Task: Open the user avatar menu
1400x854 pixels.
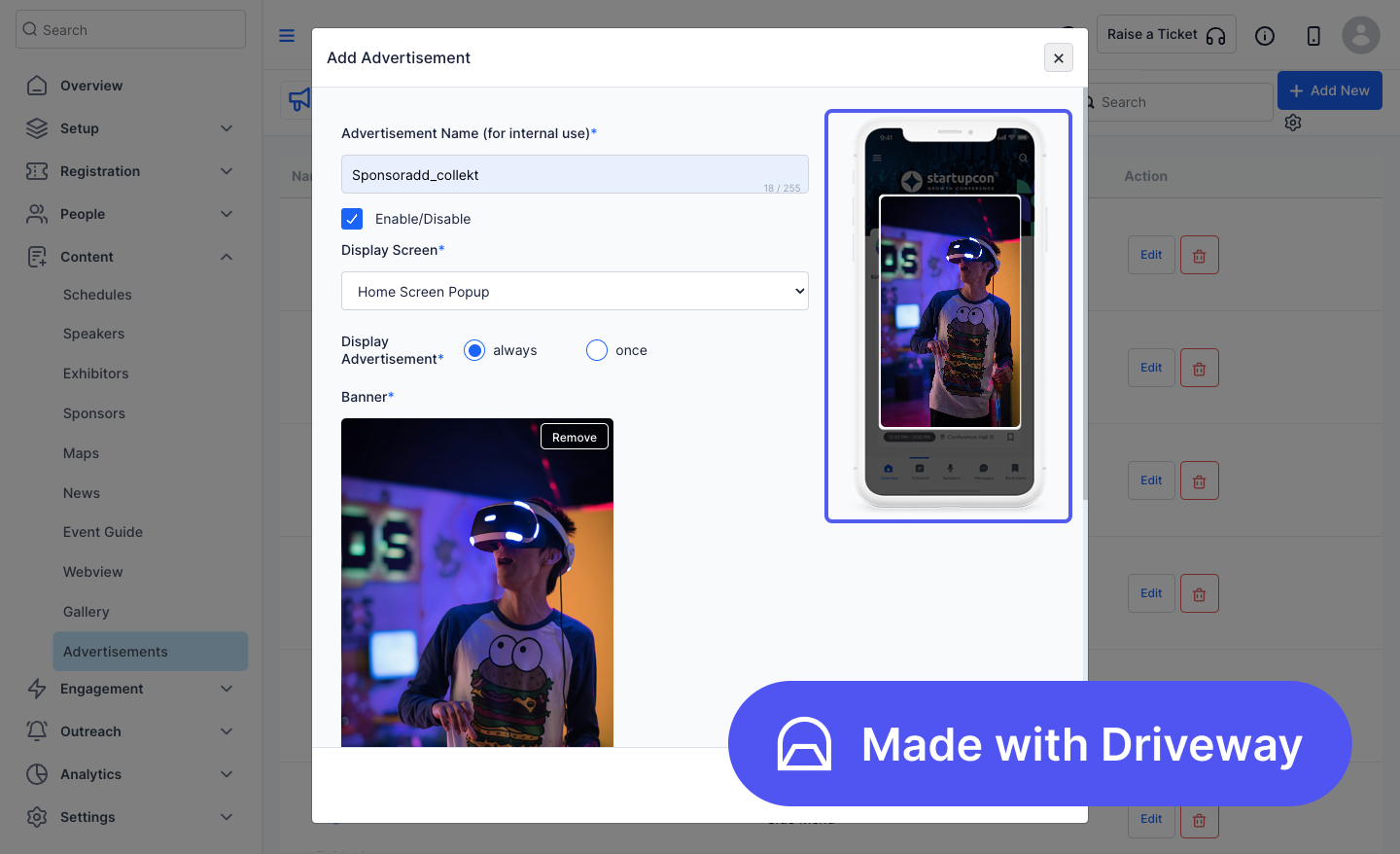Action: pyautogui.click(x=1361, y=36)
